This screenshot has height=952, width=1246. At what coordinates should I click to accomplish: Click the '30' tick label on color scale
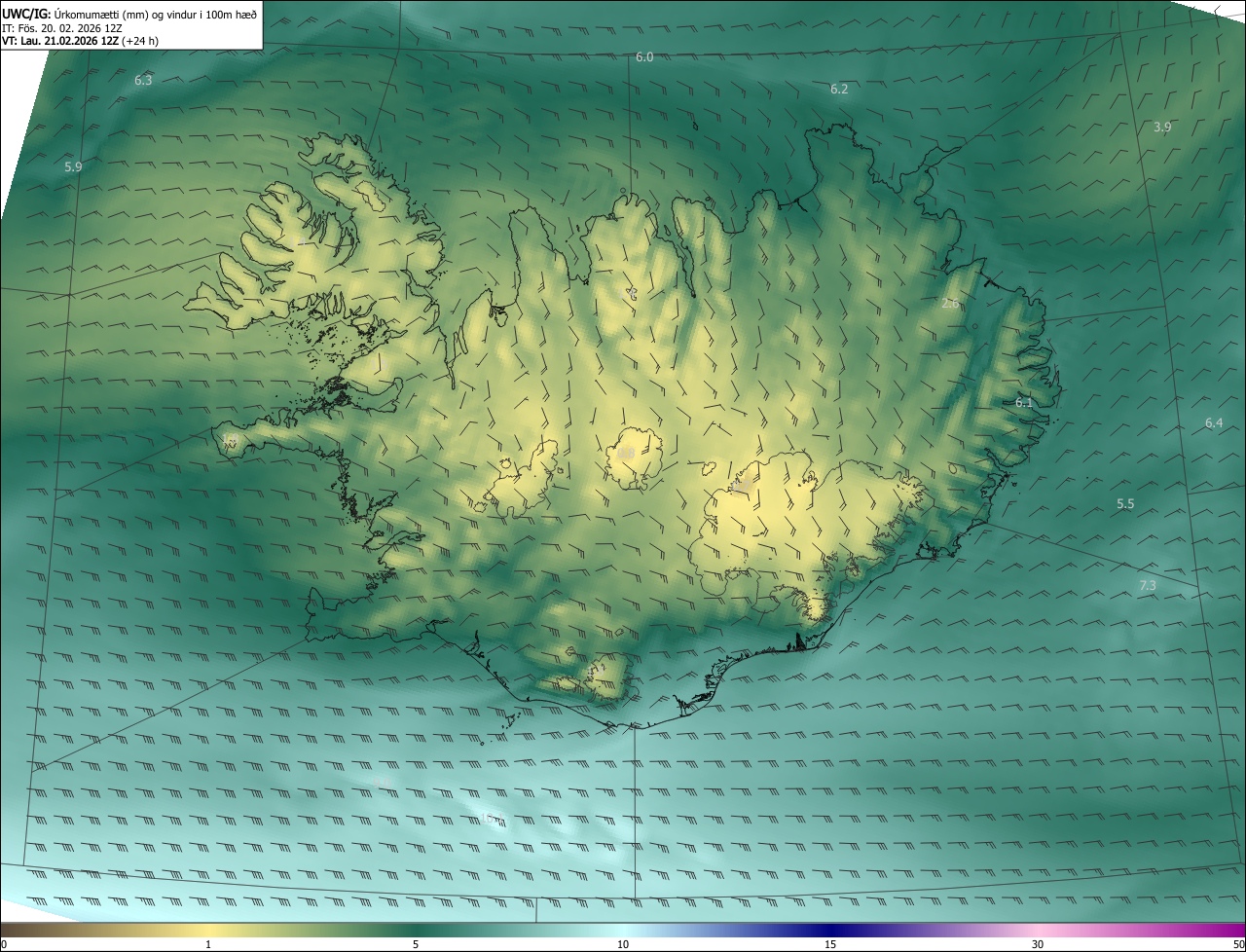pyautogui.click(x=1038, y=944)
